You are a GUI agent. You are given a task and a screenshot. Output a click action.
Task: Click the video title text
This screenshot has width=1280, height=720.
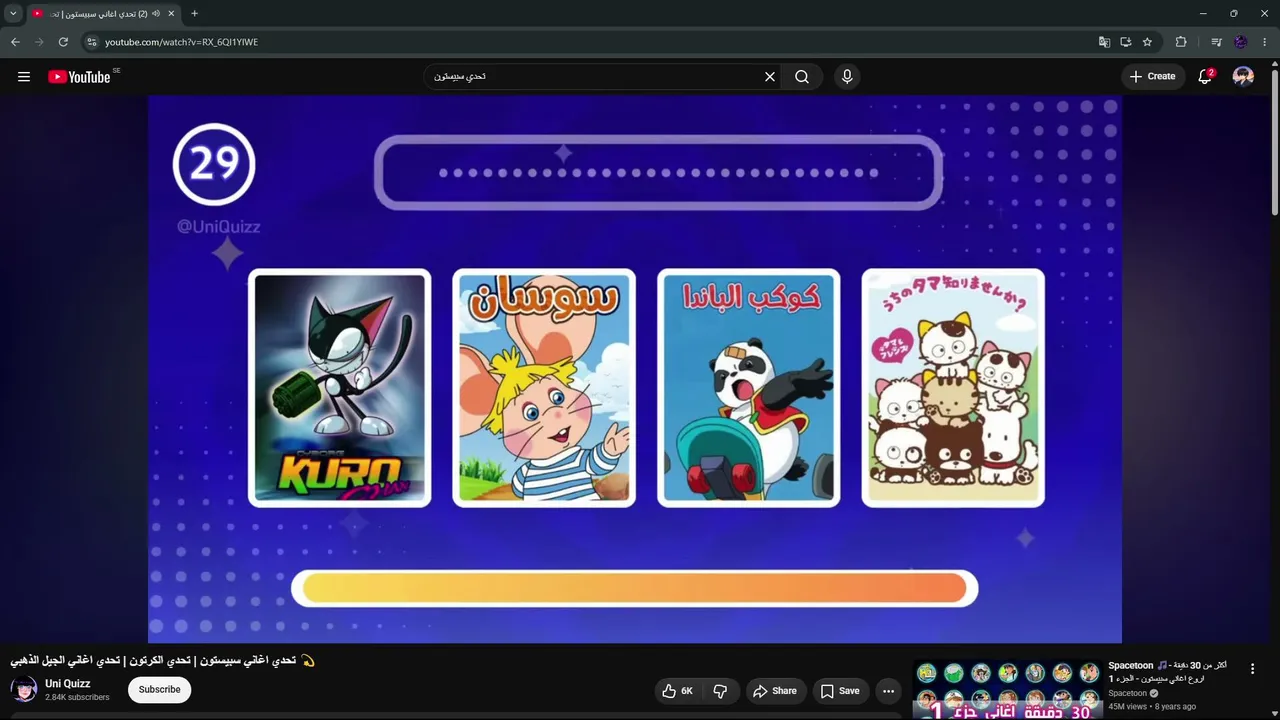coord(163,661)
